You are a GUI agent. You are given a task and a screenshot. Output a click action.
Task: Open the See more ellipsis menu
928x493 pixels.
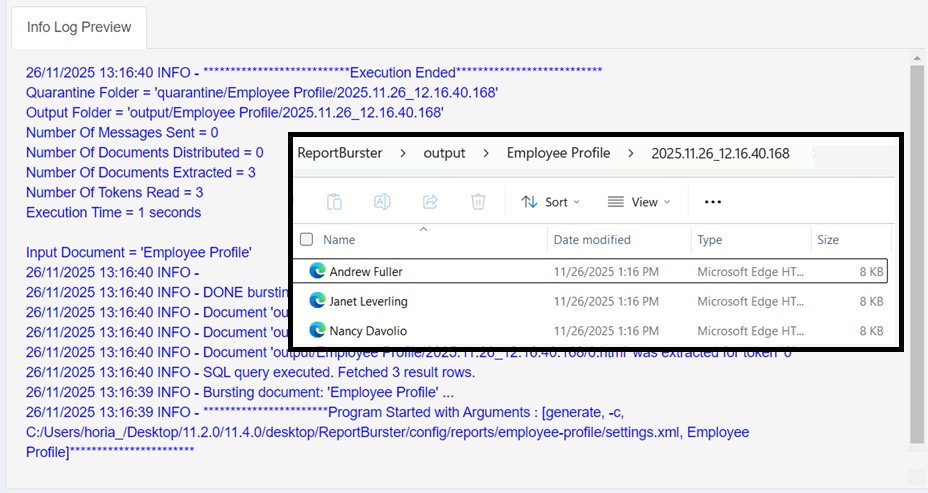pyautogui.click(x=713, y=202)
